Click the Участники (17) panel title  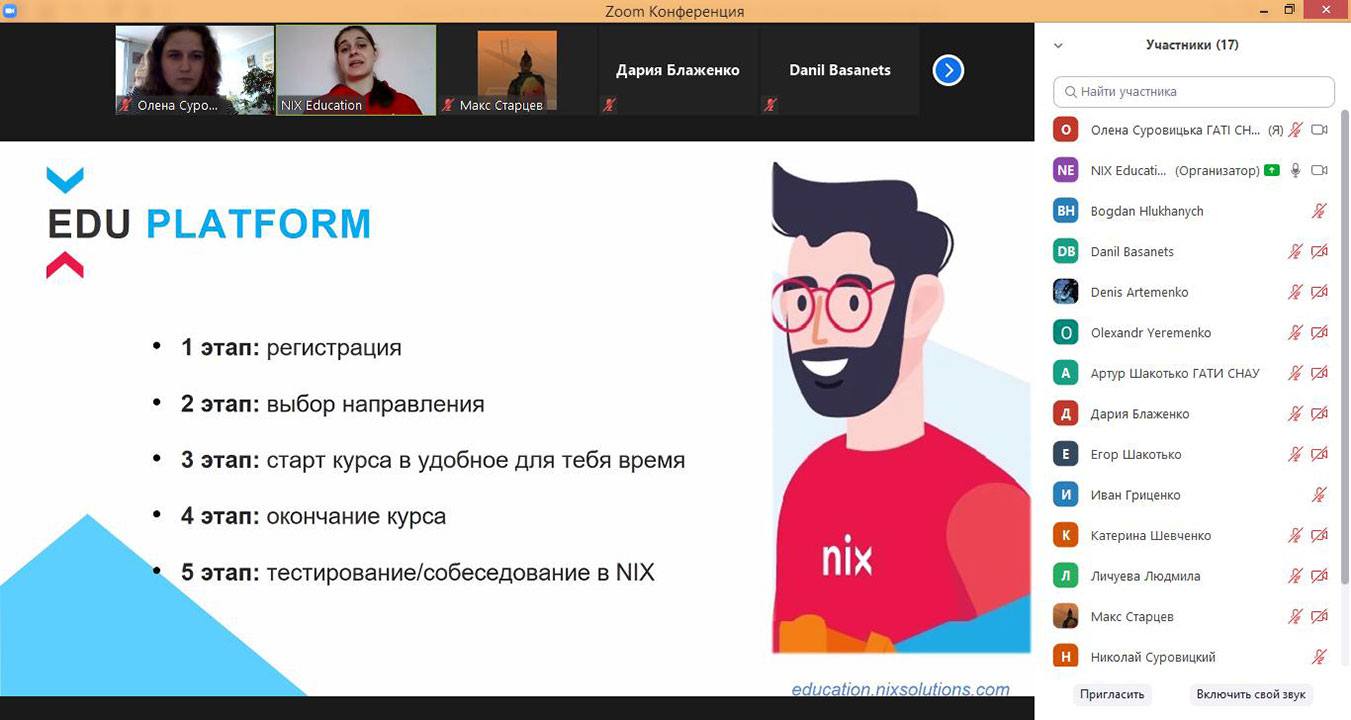click(1193, 45)
